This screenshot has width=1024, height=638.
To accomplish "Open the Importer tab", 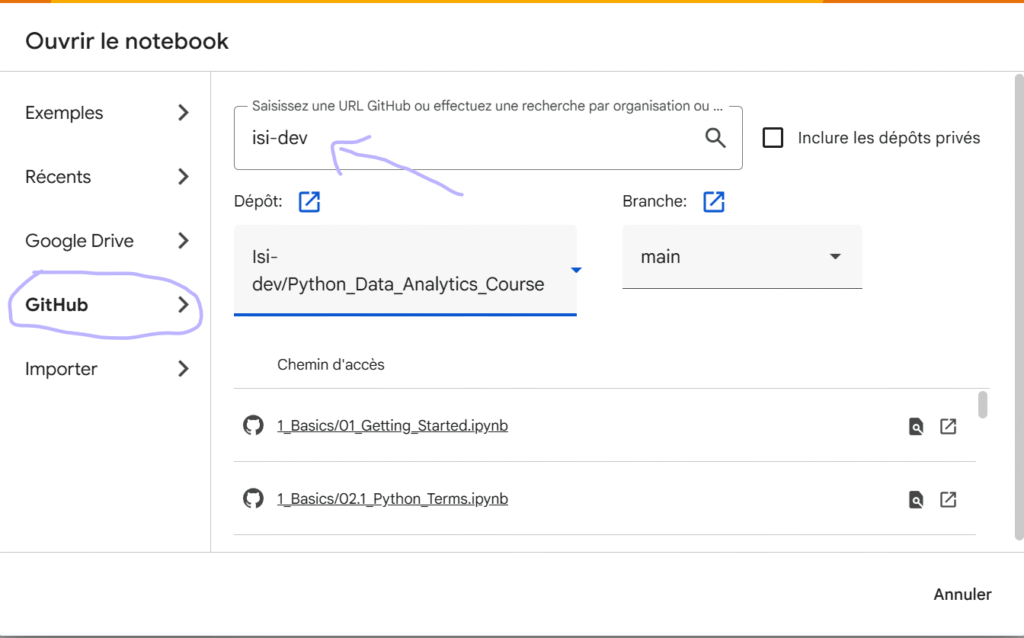I will pyautogui.click(x=61, y=369).
